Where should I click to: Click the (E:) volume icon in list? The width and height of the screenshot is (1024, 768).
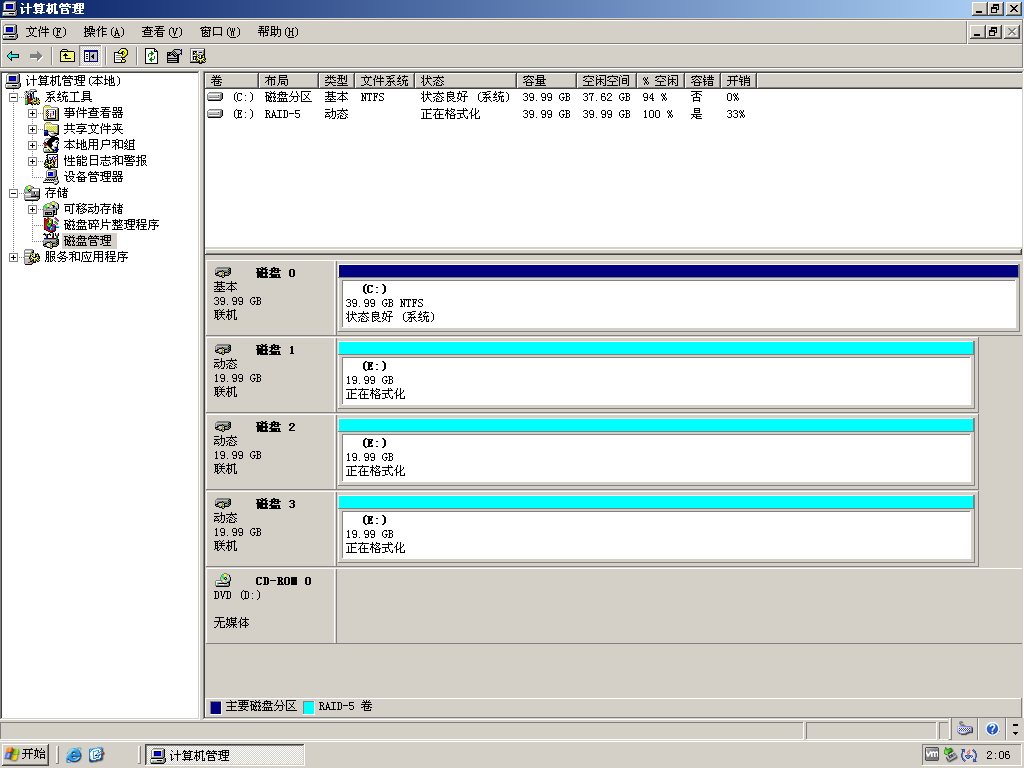click(215, 114)
